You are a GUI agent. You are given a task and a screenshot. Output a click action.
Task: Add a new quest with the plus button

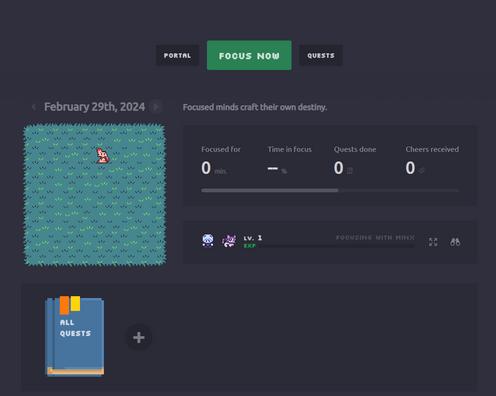point(139,338)
